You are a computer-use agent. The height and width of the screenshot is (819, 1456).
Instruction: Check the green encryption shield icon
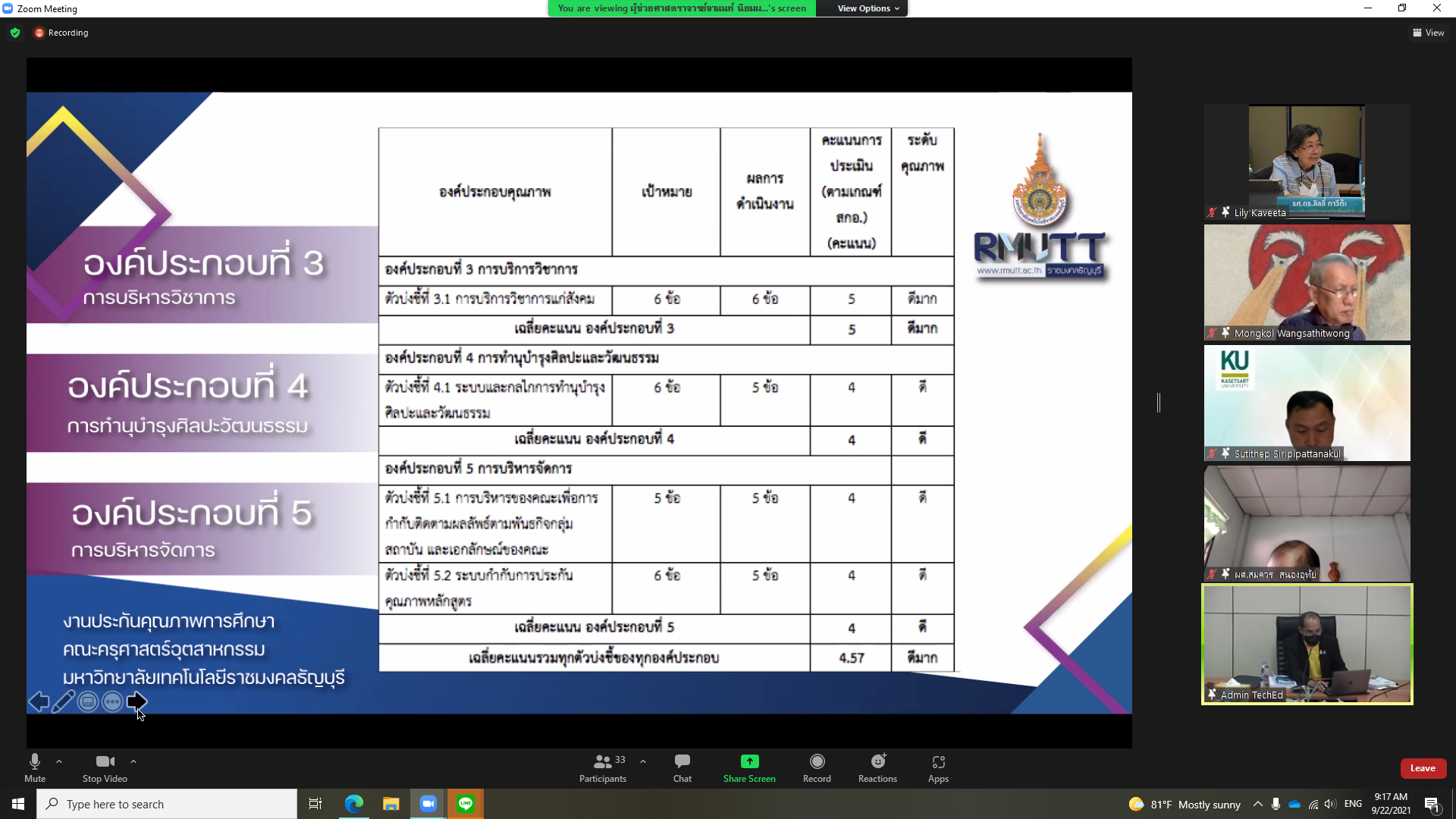coord(15,33)
